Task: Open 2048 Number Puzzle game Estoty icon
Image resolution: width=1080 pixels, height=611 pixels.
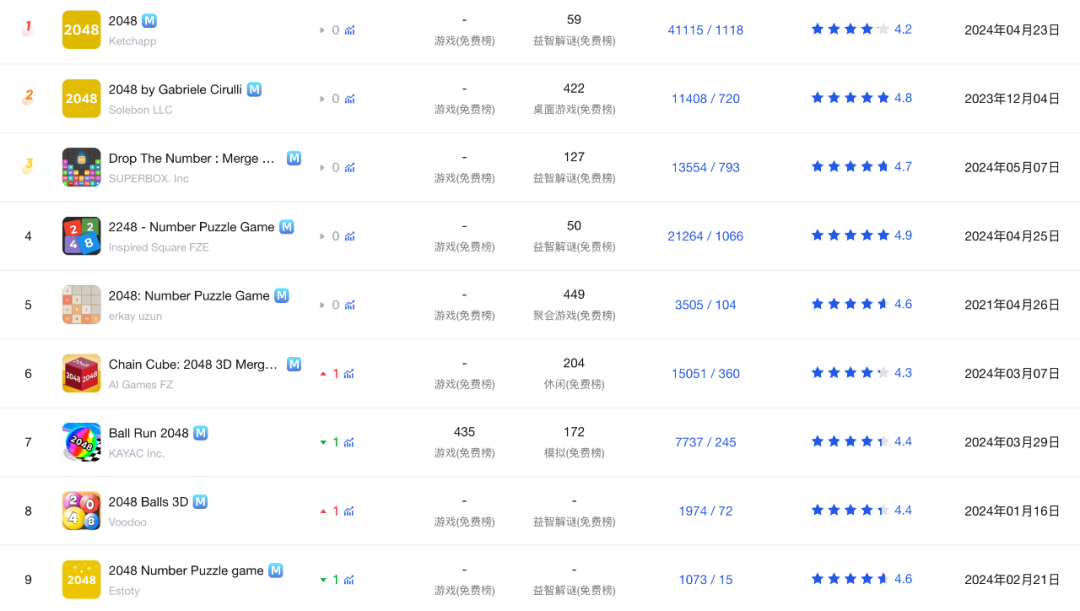Action: pos(81,579)
